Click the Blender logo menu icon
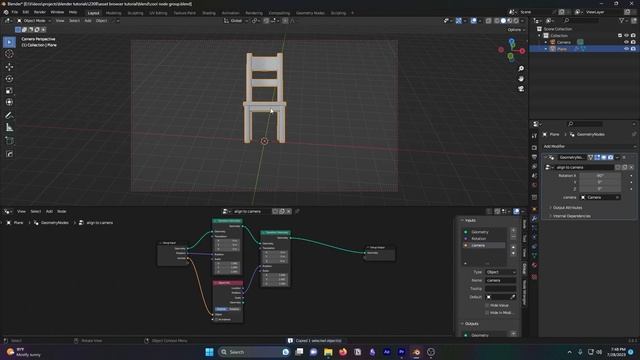 coord(6,12)
